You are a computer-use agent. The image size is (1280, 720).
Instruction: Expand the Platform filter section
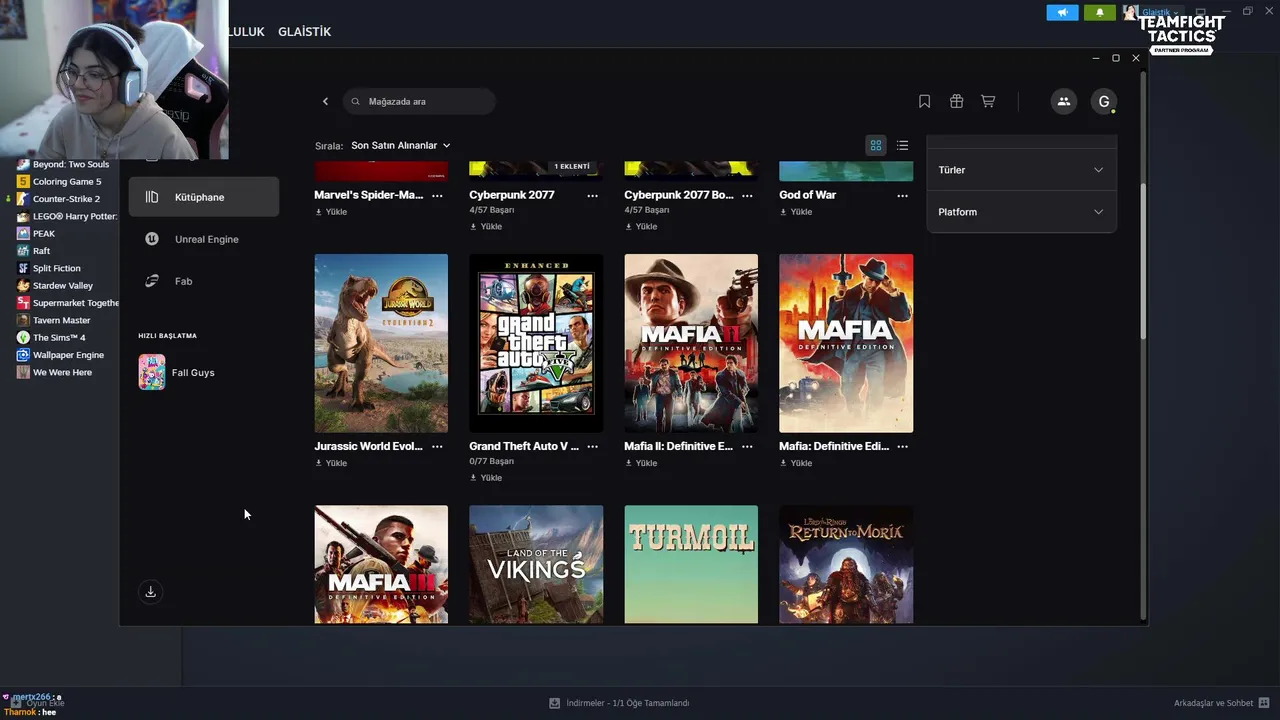coord(1021,212)
